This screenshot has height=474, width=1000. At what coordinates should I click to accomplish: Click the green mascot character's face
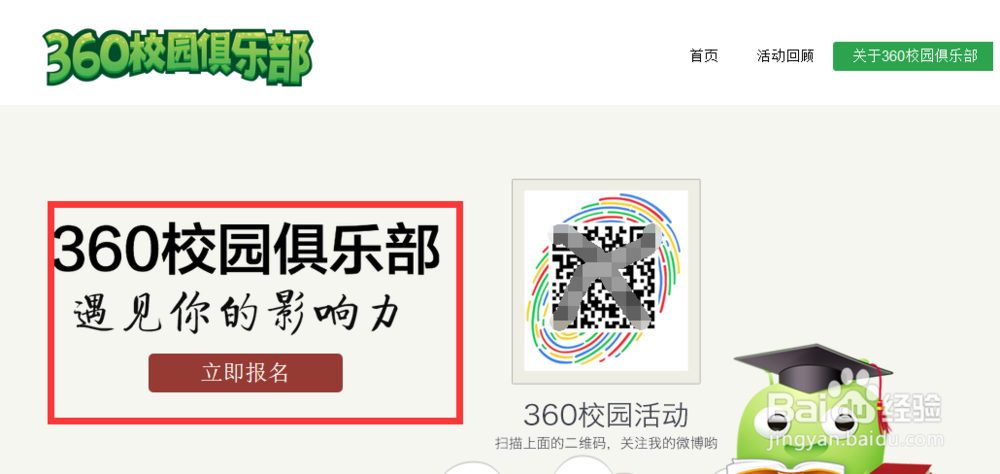click(807, 424)
